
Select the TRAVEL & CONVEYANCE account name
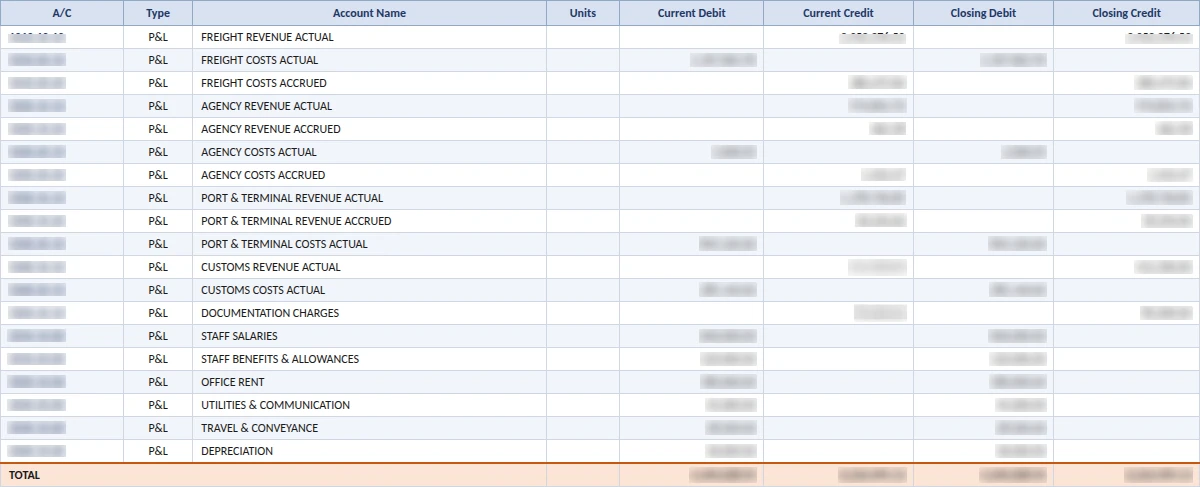click(x=260, y=428)
